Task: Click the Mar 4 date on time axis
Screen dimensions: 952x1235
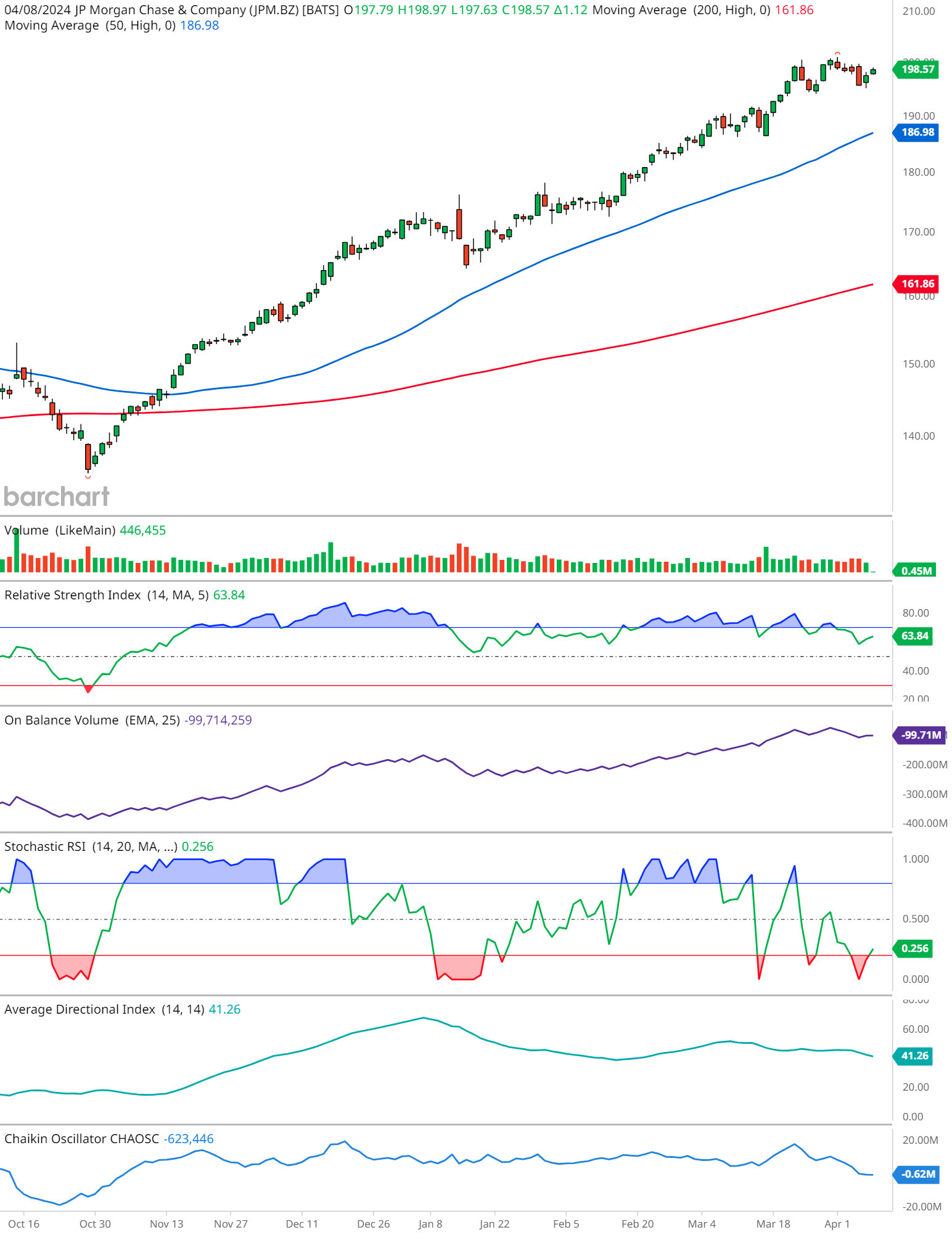Action: click(x=702, y=1224)
